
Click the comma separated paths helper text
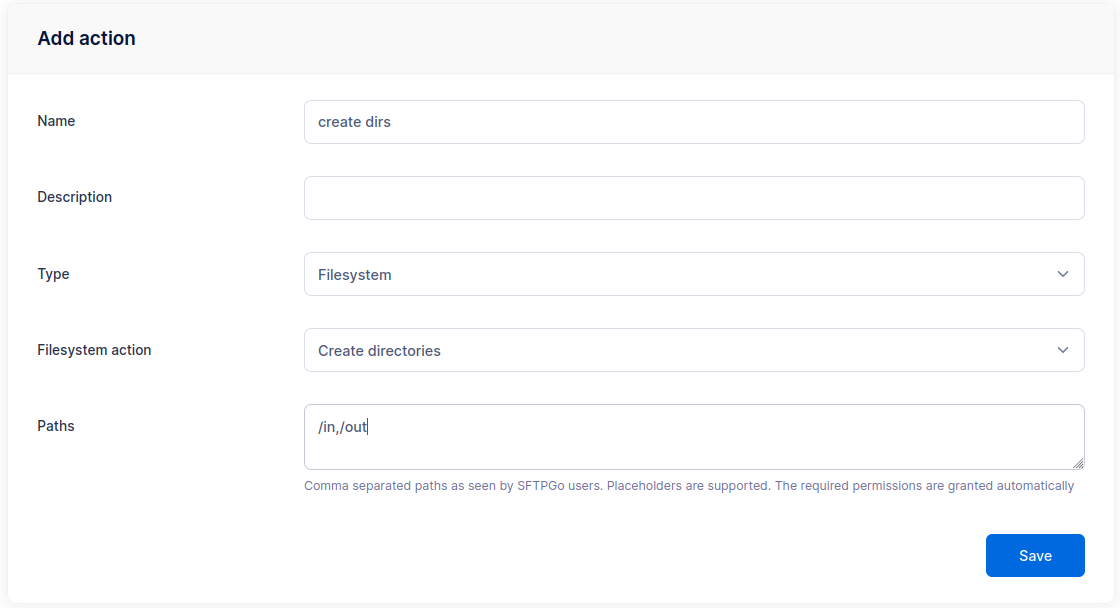click(x=688, y=485)
